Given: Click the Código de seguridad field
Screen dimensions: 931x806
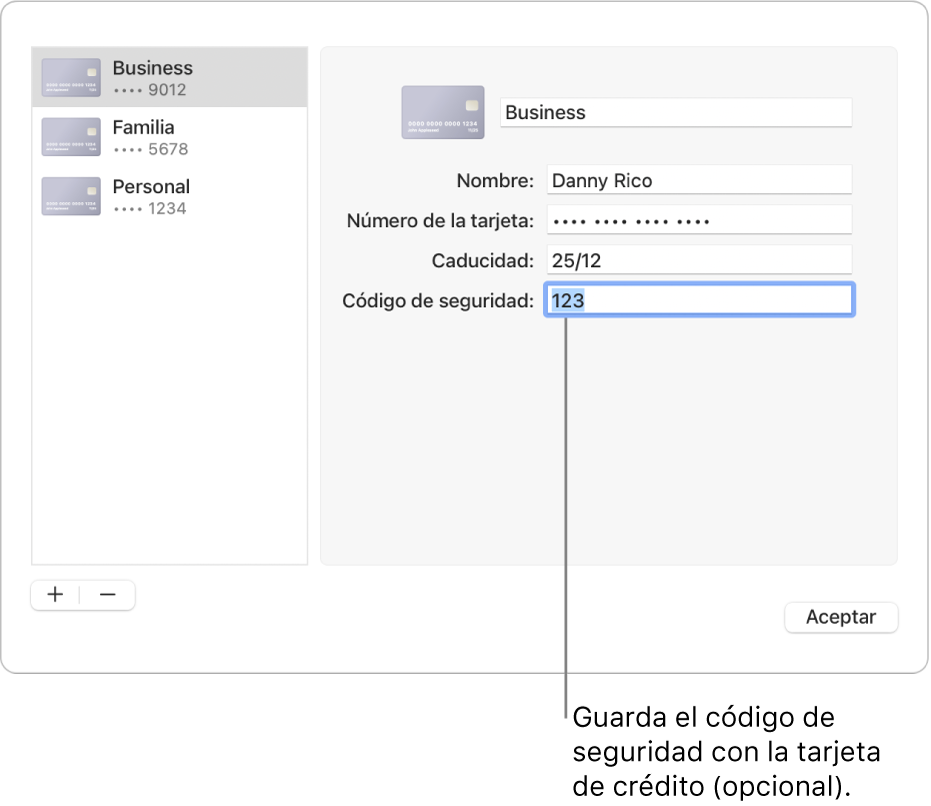Looking at the screenshot, I should 699,301.
